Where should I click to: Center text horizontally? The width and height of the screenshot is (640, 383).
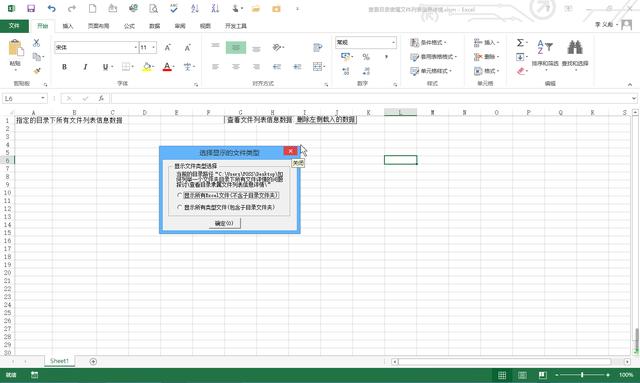tap(236, 67)
